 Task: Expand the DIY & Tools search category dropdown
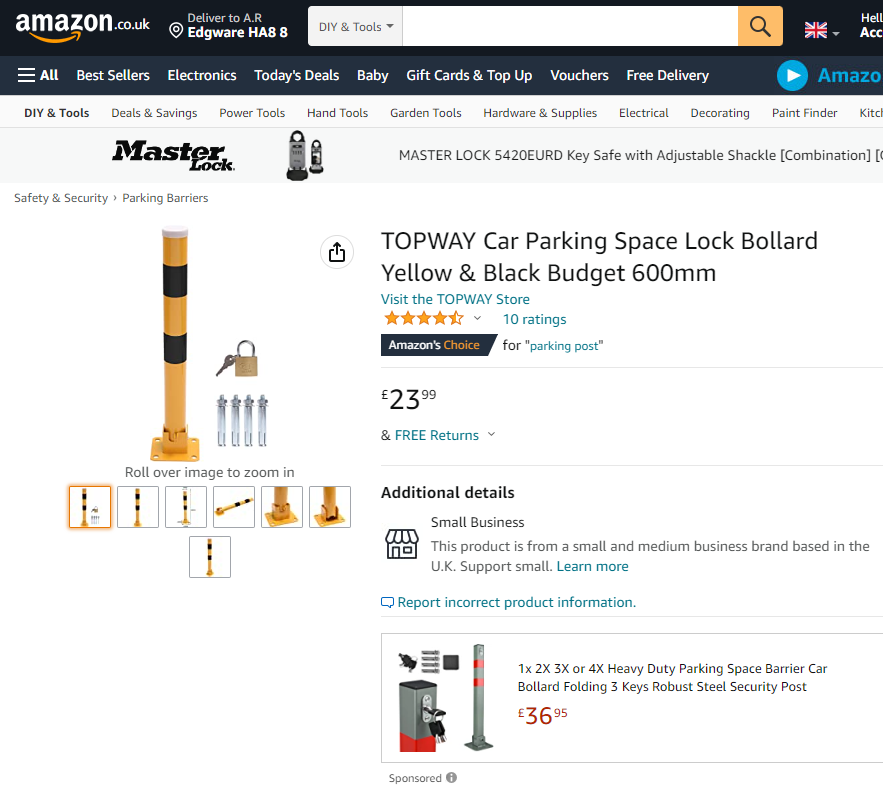pyautogui.click(x=355, y=27)
